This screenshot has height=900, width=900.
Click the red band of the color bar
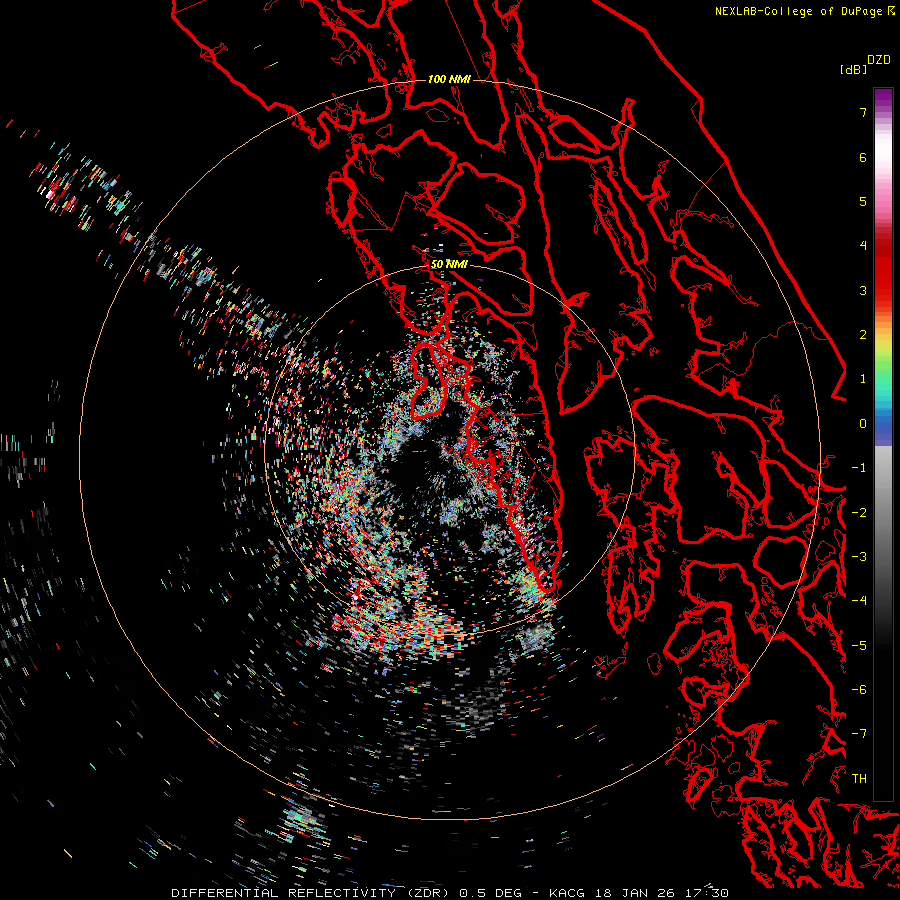click(883, 276)
